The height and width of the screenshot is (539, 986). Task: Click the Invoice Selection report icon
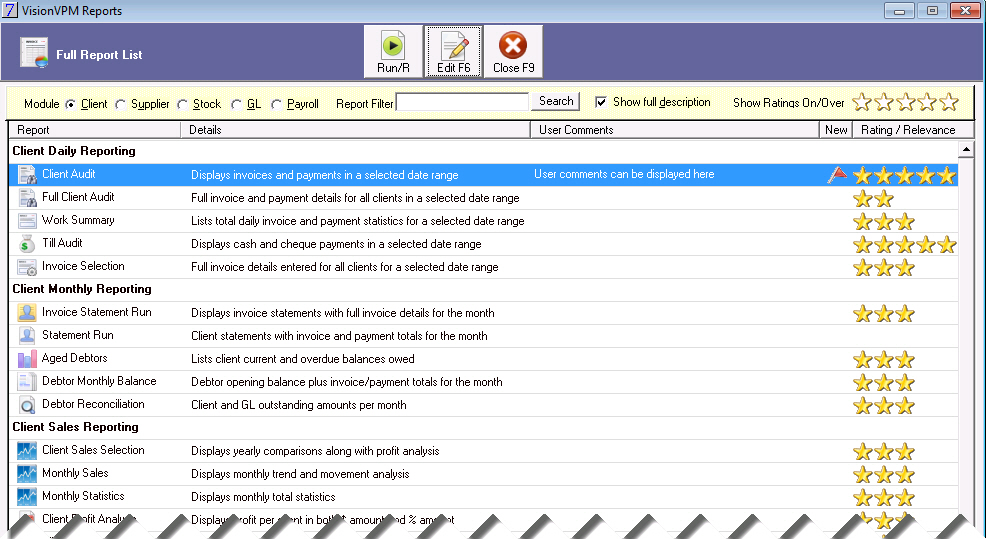pos(27,267)
